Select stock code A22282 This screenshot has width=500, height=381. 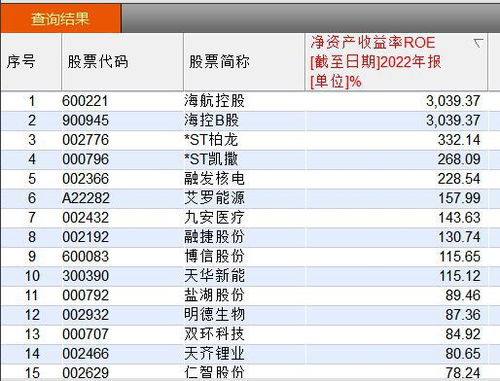click(x=86, y=198)
